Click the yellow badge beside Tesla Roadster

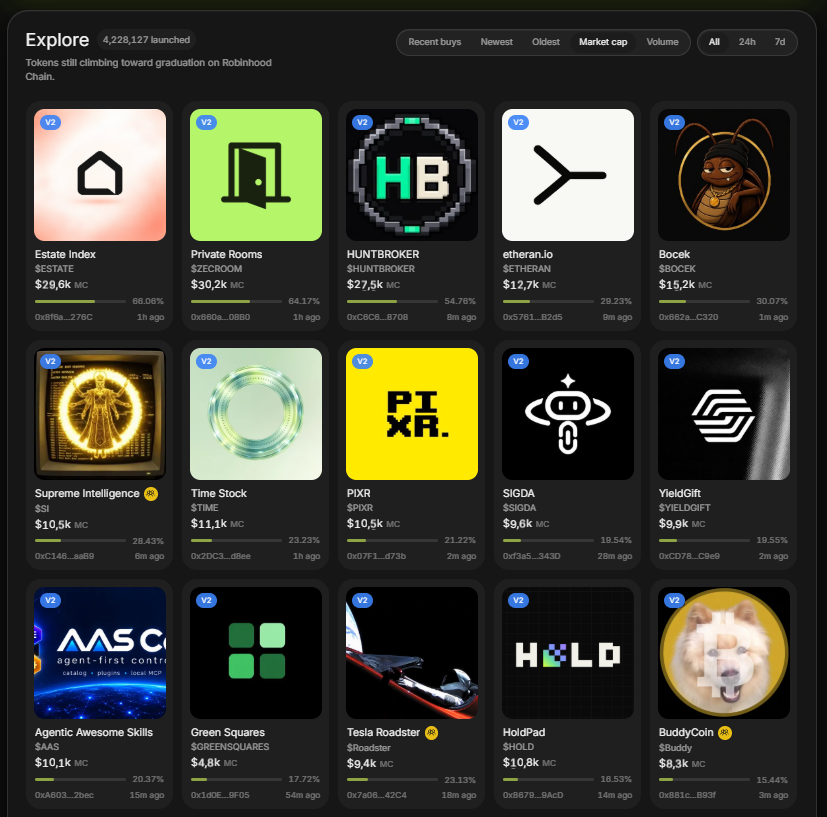(x=431, y=733)
